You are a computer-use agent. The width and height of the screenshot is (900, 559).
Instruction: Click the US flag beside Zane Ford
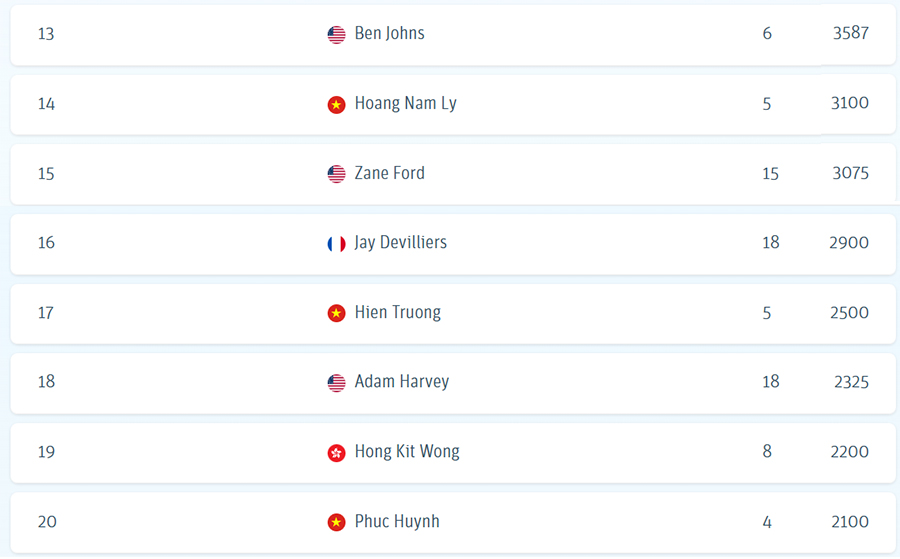(x=336, y=174)
